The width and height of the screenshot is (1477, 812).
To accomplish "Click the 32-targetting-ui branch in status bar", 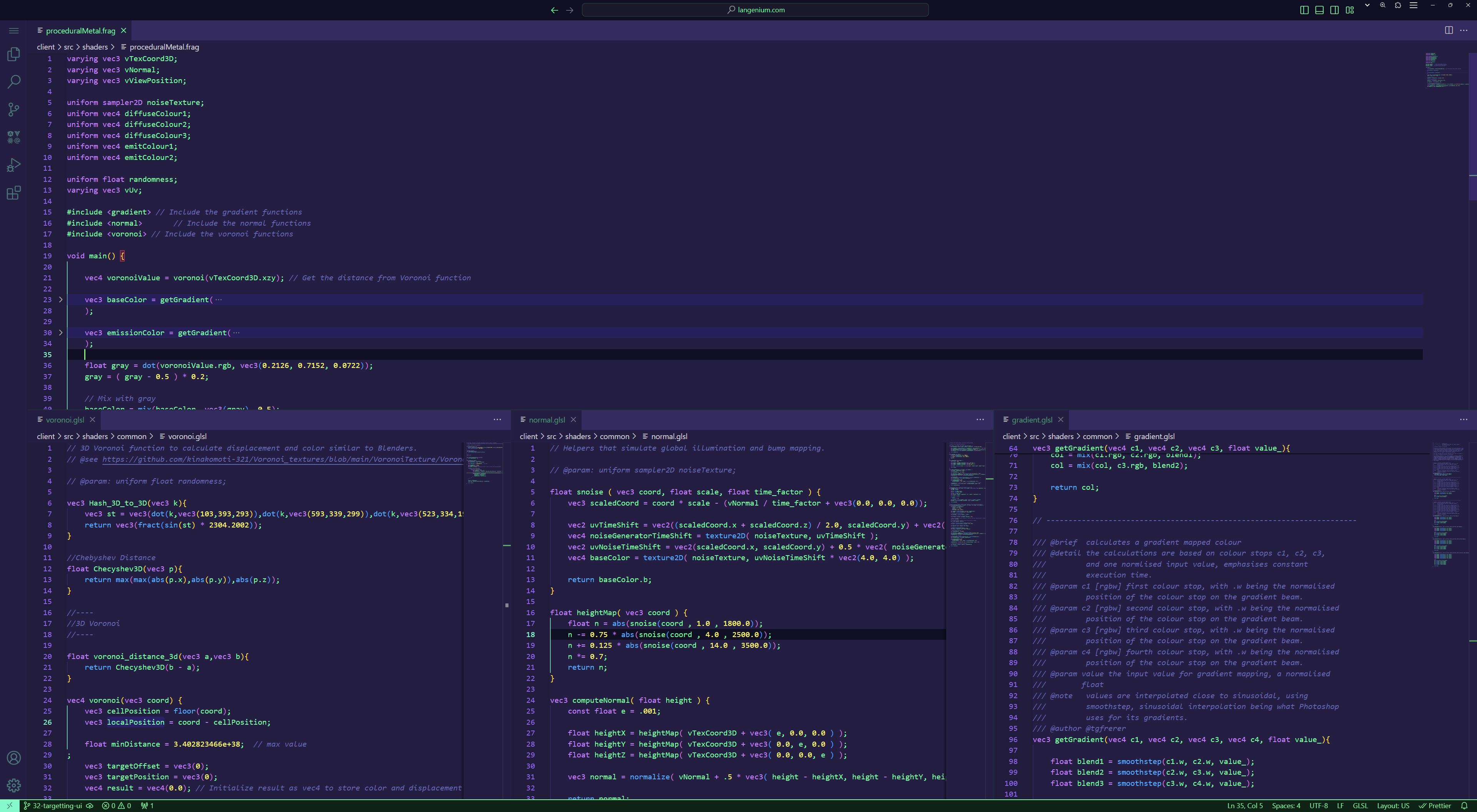I will point(57,806).
